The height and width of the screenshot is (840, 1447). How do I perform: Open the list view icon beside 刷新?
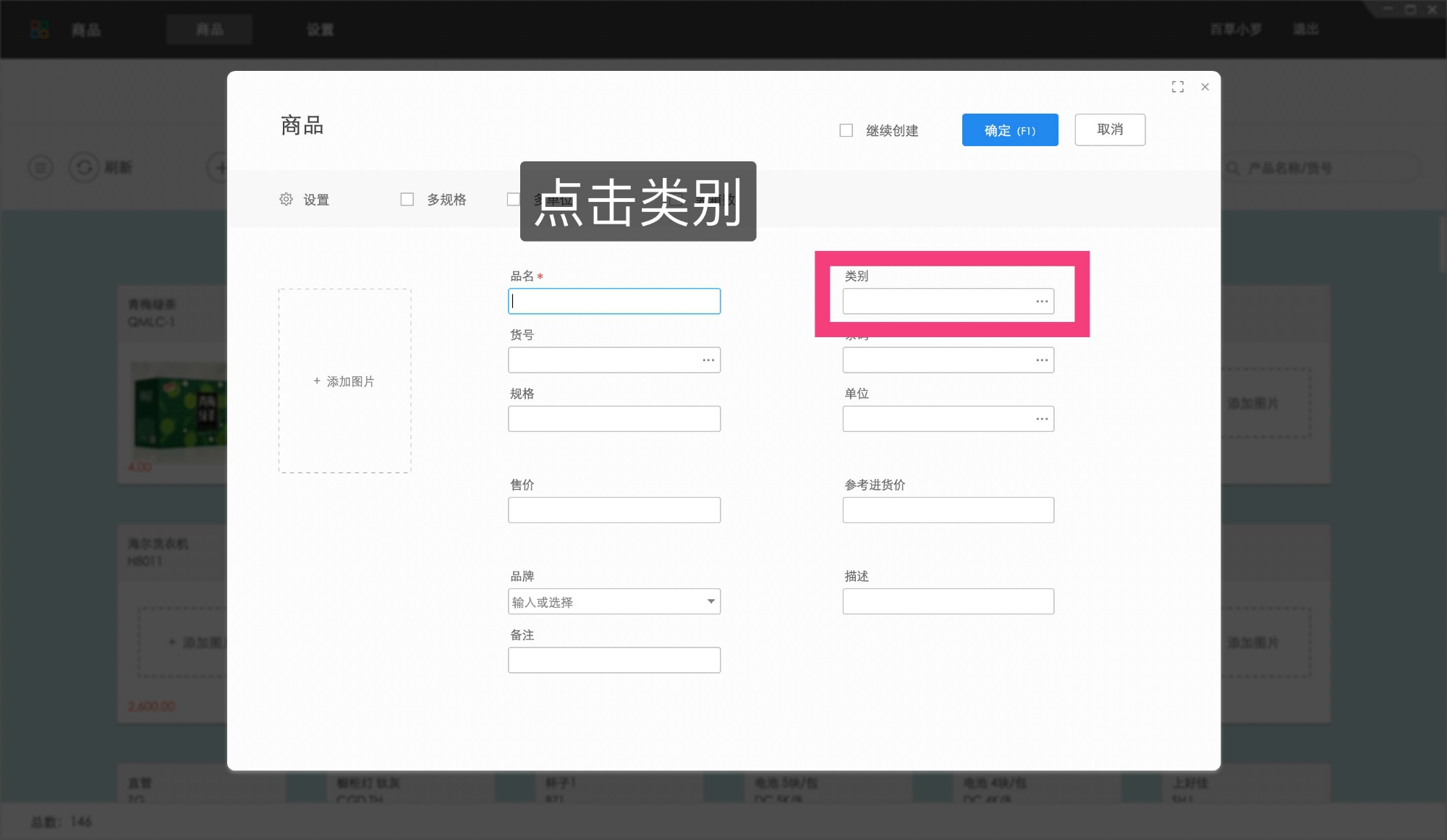pos(40,167)
